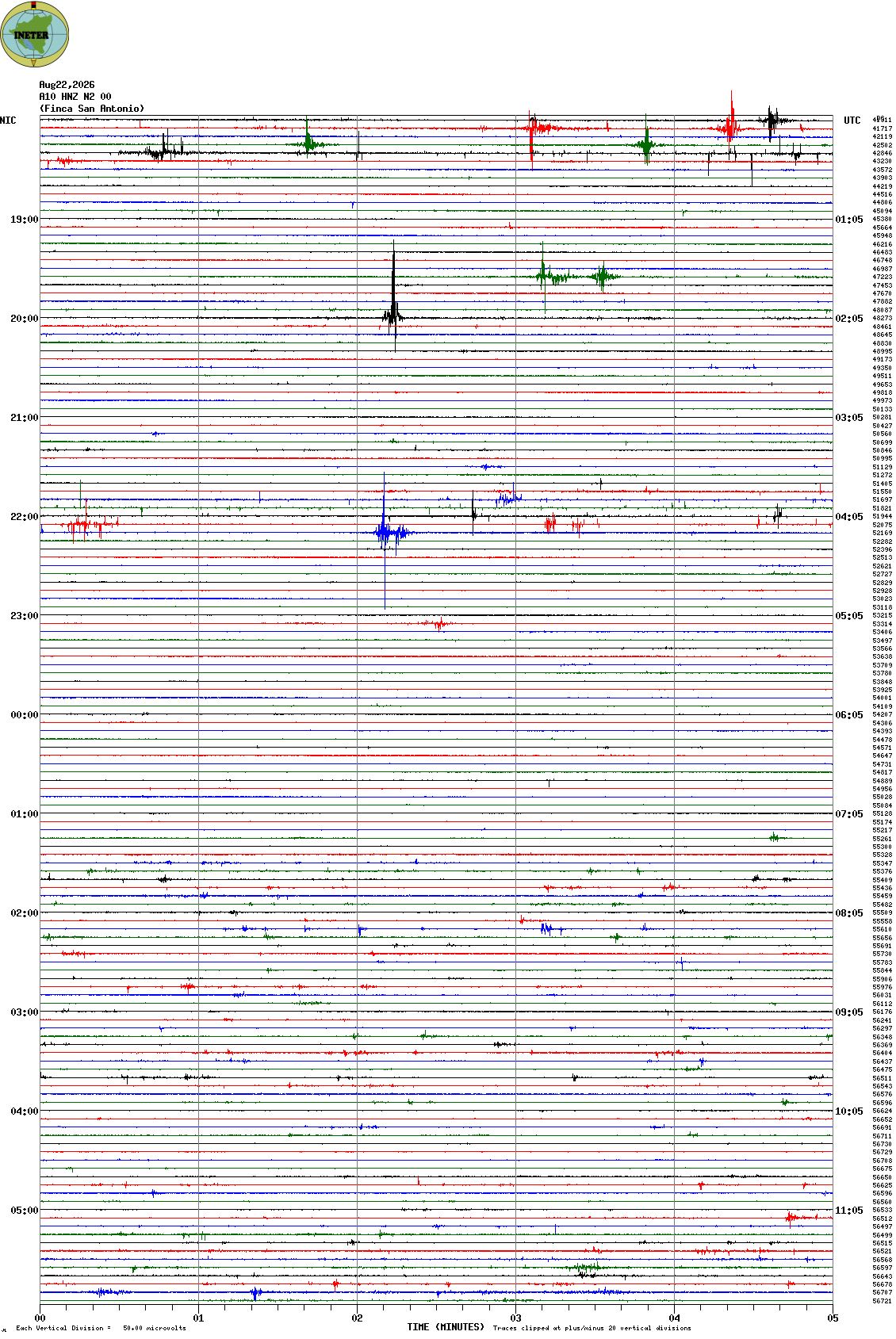Click the 22:00 local time label
Image resolution: width=896 pixels, height=1339 pixels.
tap(24, 517)
